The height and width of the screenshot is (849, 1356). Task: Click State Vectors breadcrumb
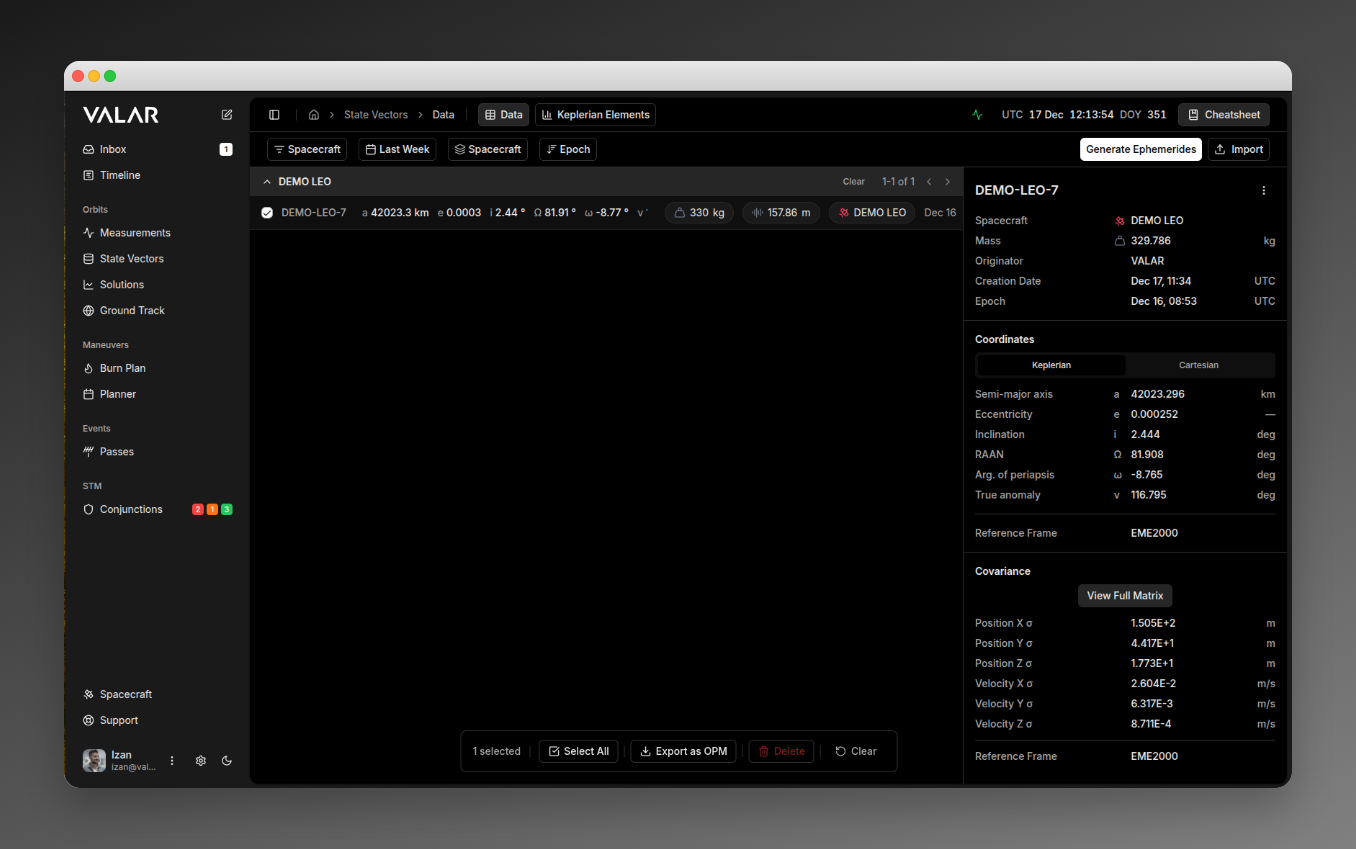376,115
